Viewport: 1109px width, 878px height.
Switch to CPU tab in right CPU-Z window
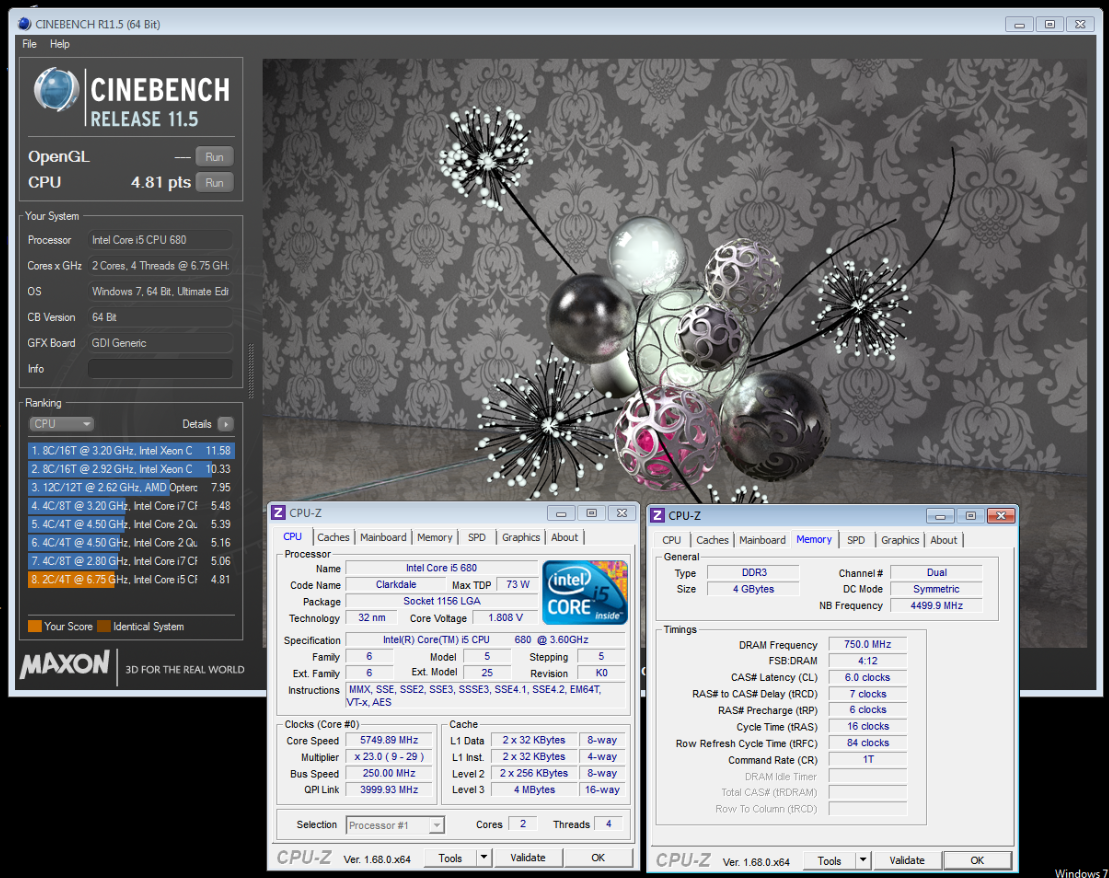pos(671,540)
